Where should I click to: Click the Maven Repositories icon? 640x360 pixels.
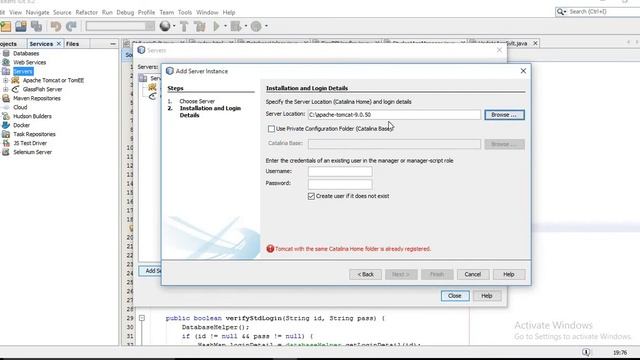[x=6, y=98]
